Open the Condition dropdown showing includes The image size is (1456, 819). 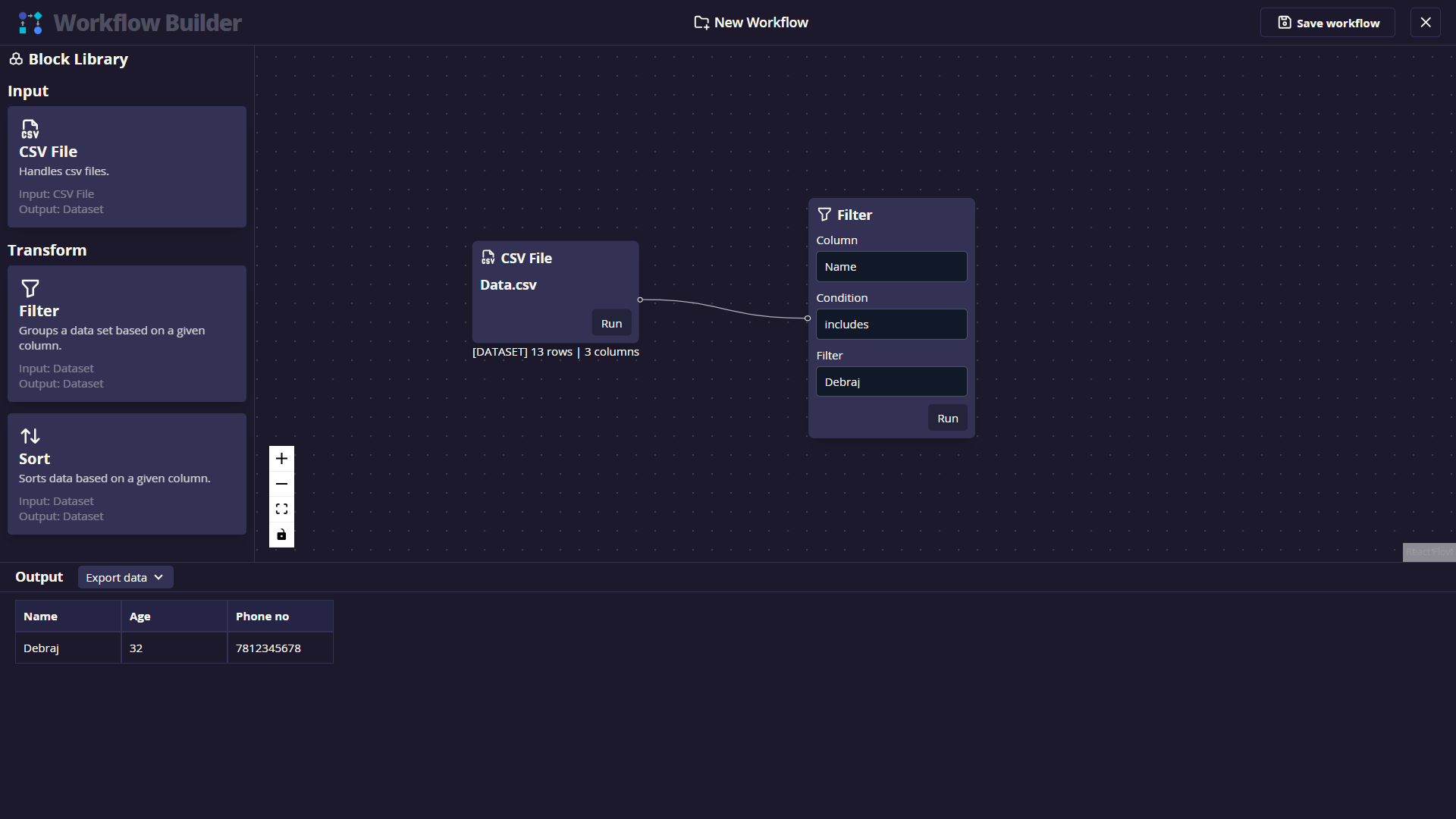click(891, 325)
